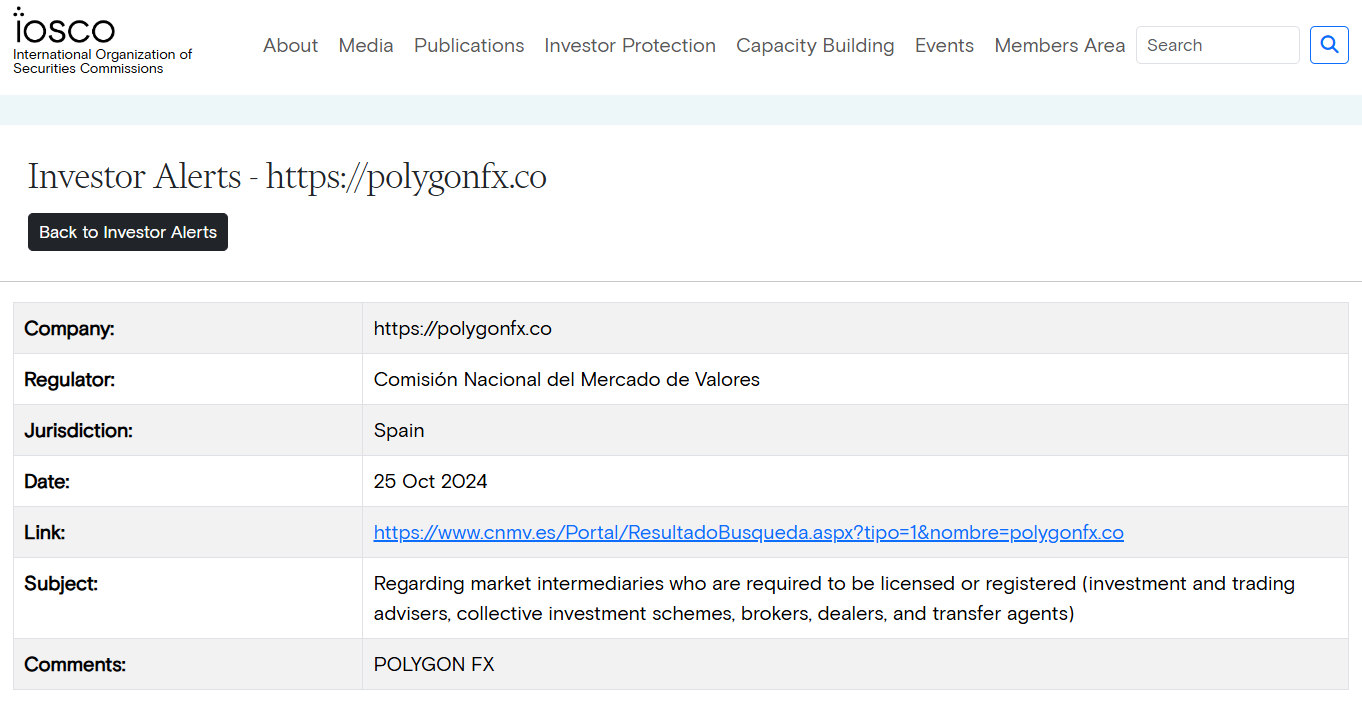Click the Company value https://polygonfx.co
The height and width of the screenshot is (704, 1362).
click(462, 329)
